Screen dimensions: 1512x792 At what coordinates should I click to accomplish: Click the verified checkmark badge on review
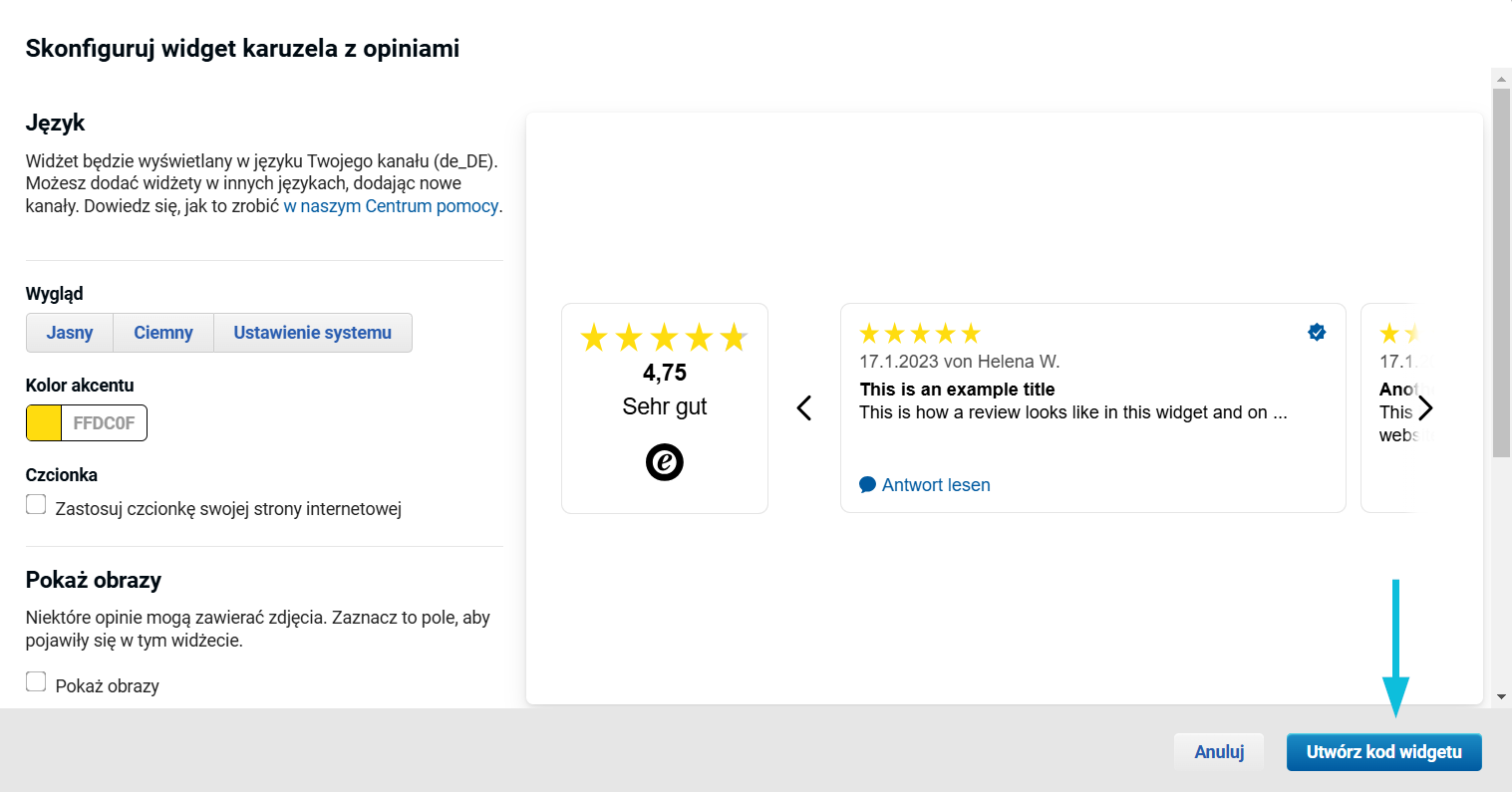coord(1317,333)
